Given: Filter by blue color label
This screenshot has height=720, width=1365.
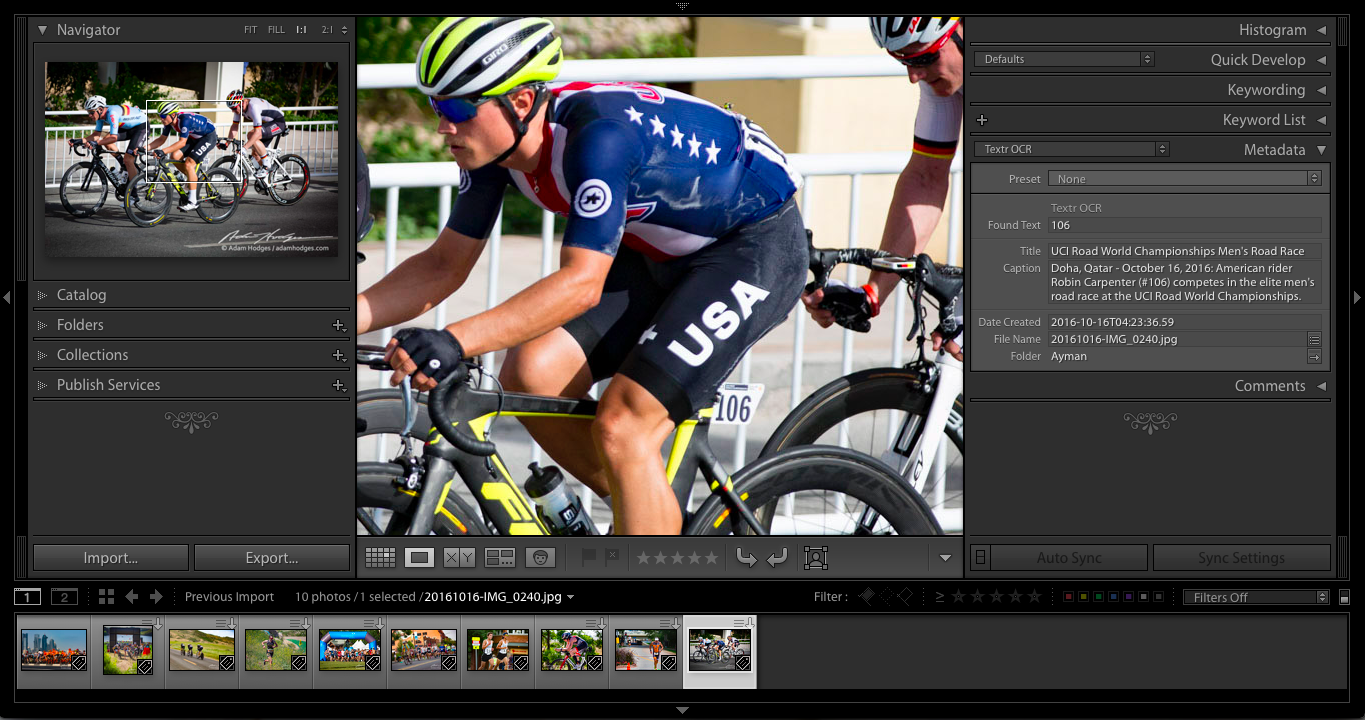Looking at the screenshot, I should click(x=1113, y=597).
